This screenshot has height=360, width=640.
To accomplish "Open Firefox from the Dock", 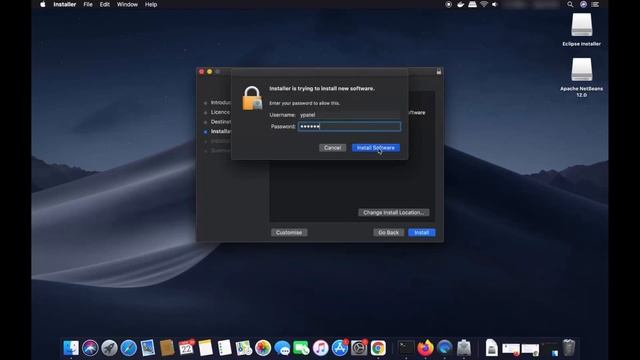I will [x=425, y=348].
